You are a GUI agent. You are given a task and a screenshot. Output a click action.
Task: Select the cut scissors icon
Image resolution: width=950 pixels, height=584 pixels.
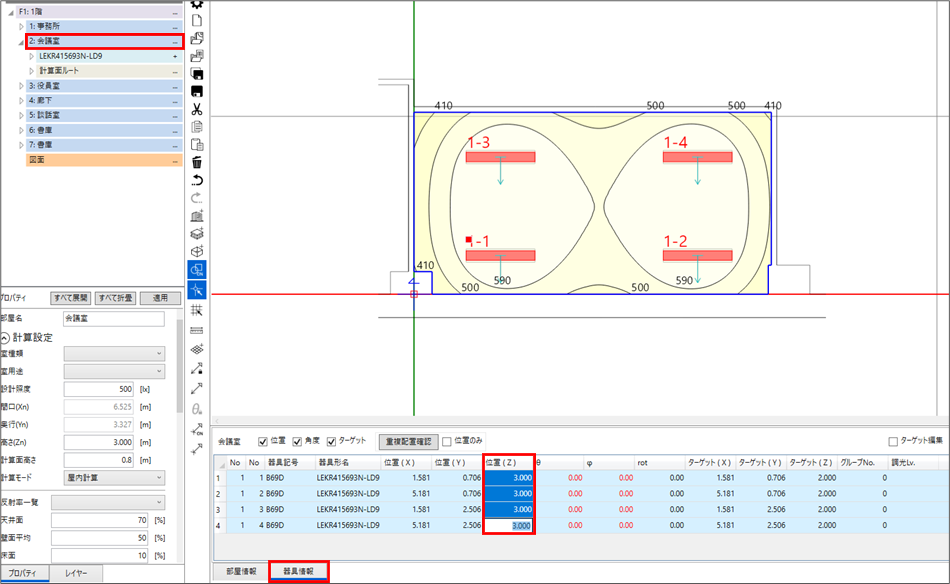[197, 110]
